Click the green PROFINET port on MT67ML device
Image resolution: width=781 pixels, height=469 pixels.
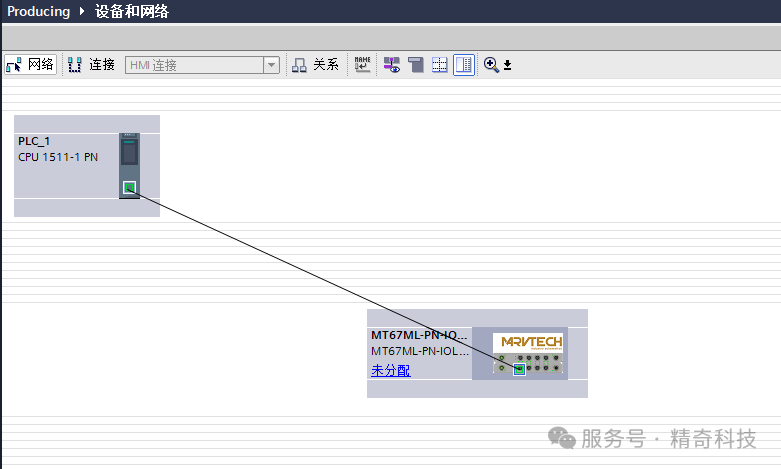pos(520,369)
